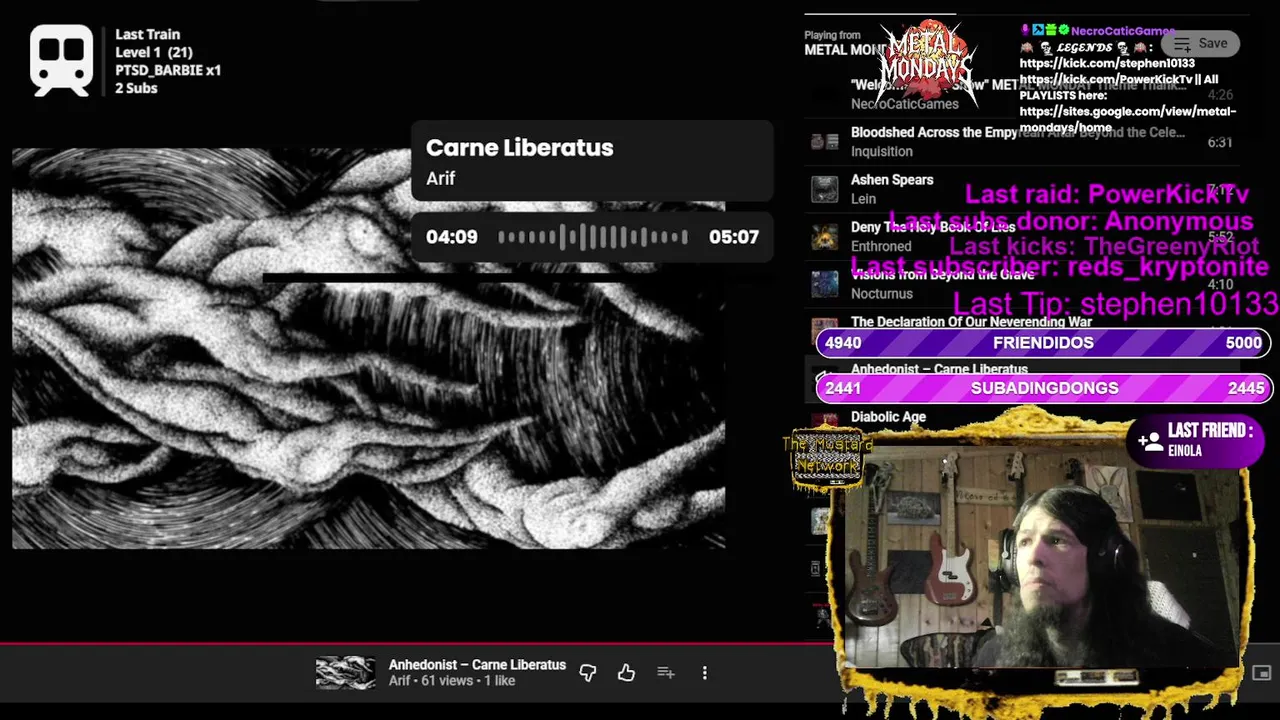Click the 'Enthroned' artist name in the queue
The height and width of the screenshot is (720, 1280).
point(881,246)
